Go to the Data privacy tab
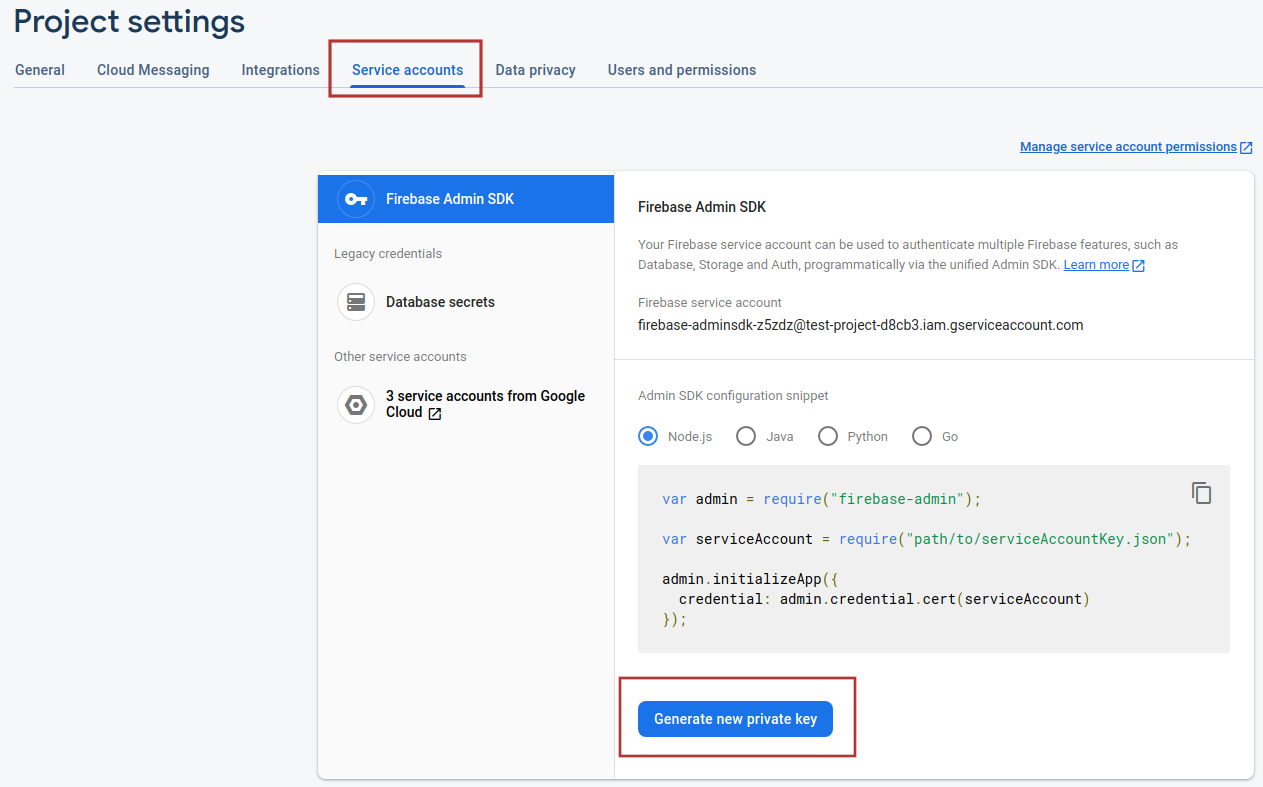The height and width of the screenshot is (787, 1263). click(536, 70)
